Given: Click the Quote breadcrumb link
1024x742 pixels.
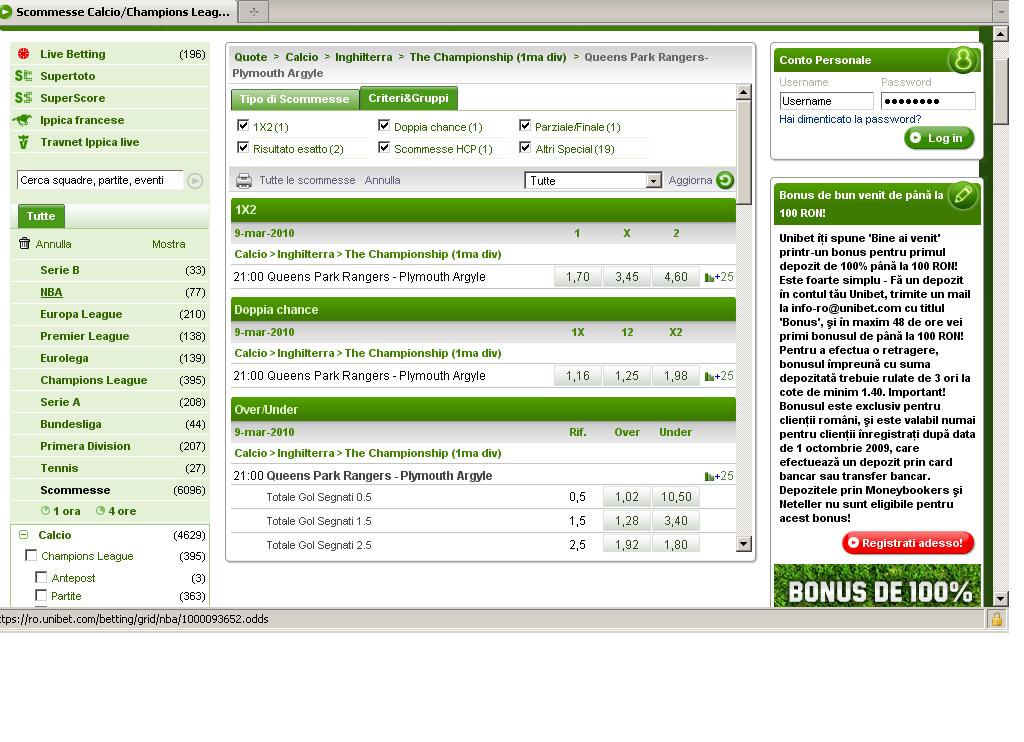Looking at the screenshot, I should click(251, 57).
